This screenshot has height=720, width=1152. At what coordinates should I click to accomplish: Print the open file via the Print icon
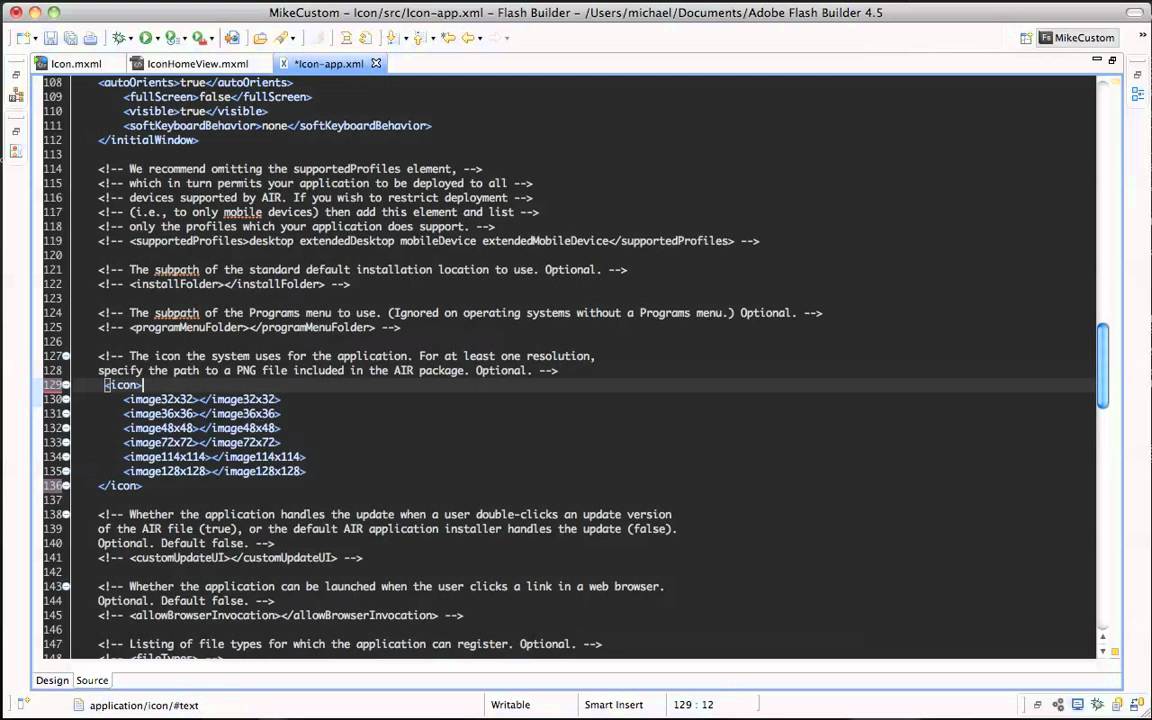(89, 38)
